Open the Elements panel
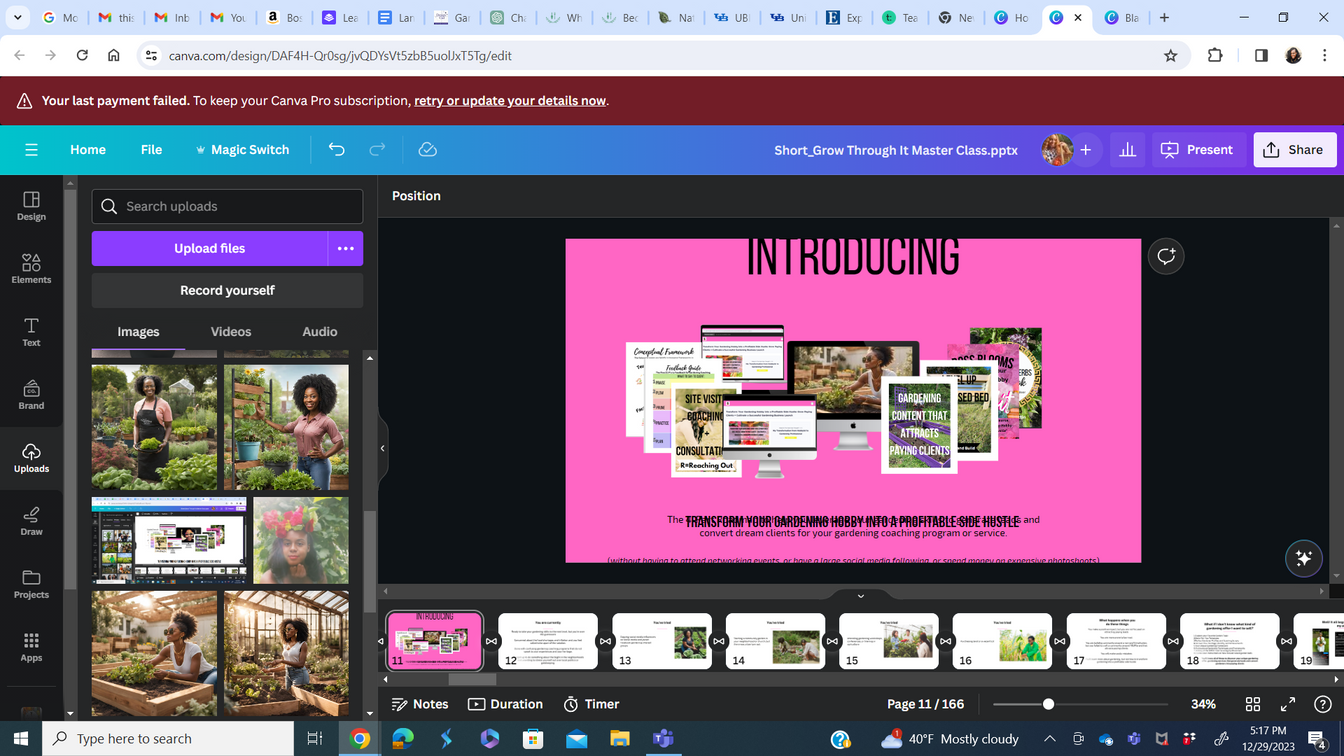This screenshot has height=756, width=1344. pos(31,269)
